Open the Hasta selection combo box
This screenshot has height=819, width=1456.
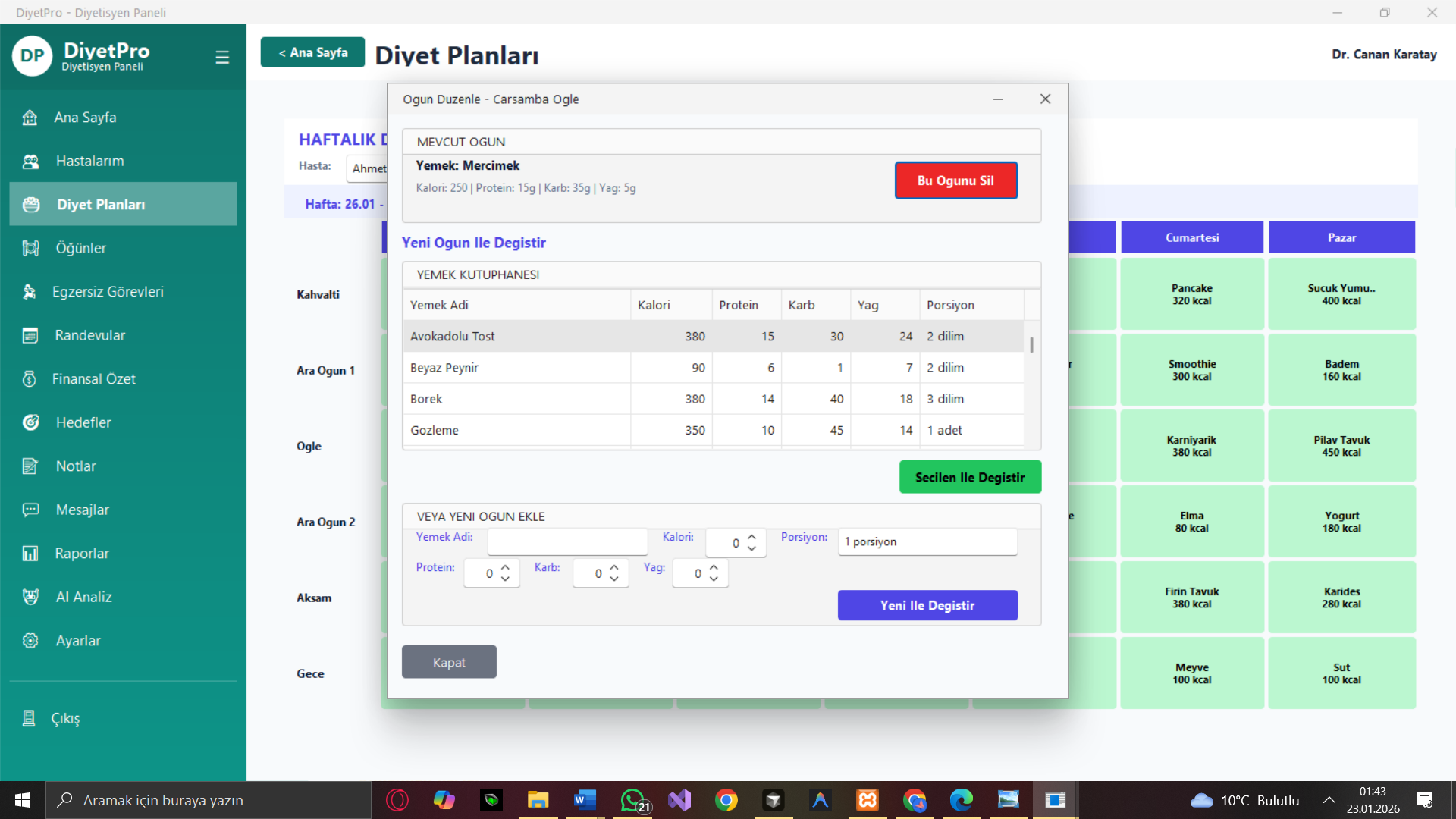coord(368,168)
